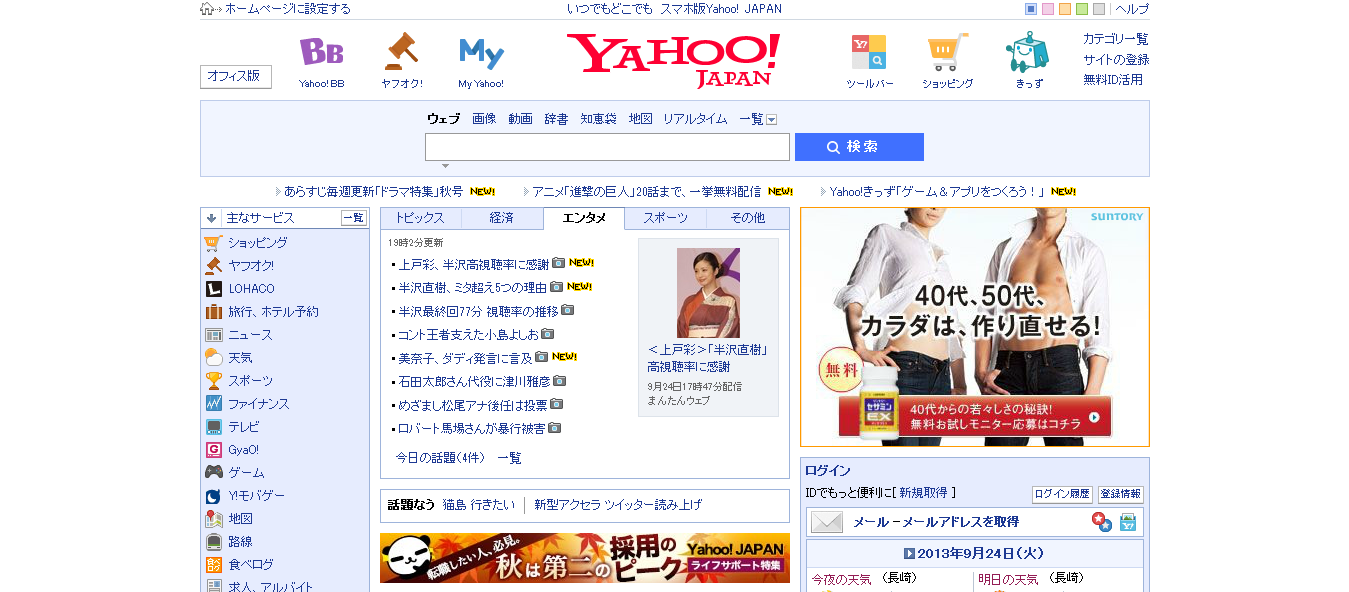Click the down arrow icon beside 主なサービス
Viewport: 1349px width, 592px height.
tap(211, 218)
